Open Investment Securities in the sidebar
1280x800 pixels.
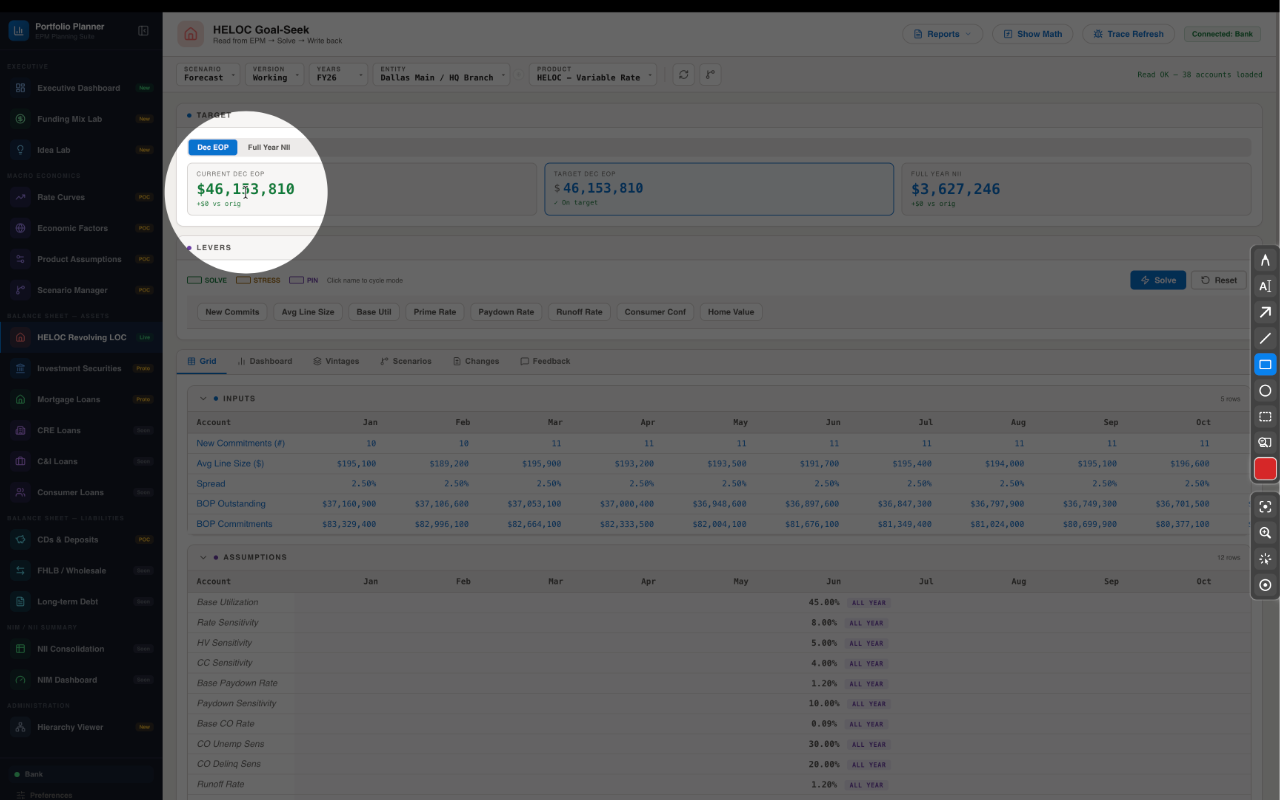click(x=81, y=368)
